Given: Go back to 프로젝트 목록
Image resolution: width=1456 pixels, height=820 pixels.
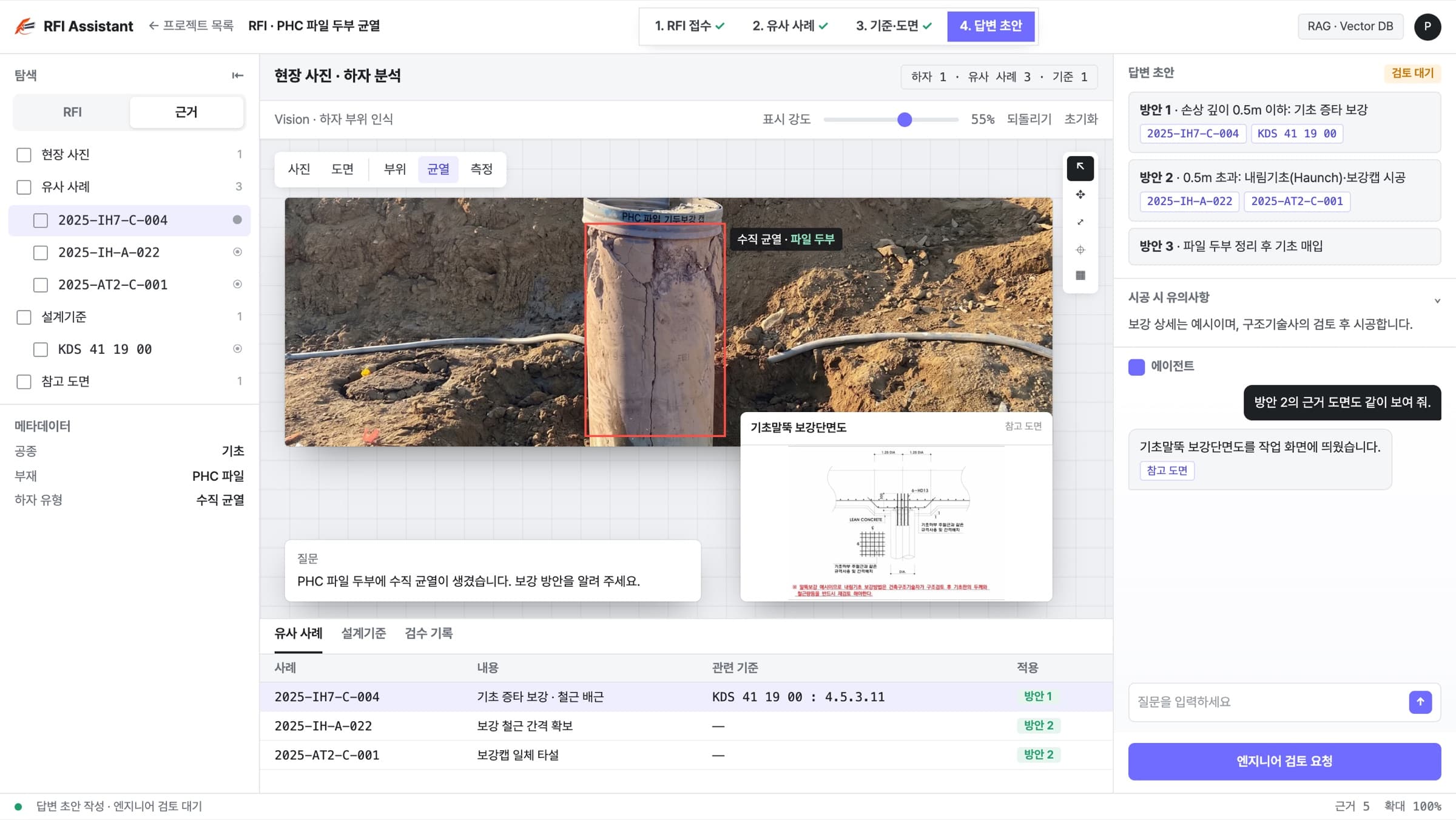Looking at the screenshot, I should tap(190, 25).
